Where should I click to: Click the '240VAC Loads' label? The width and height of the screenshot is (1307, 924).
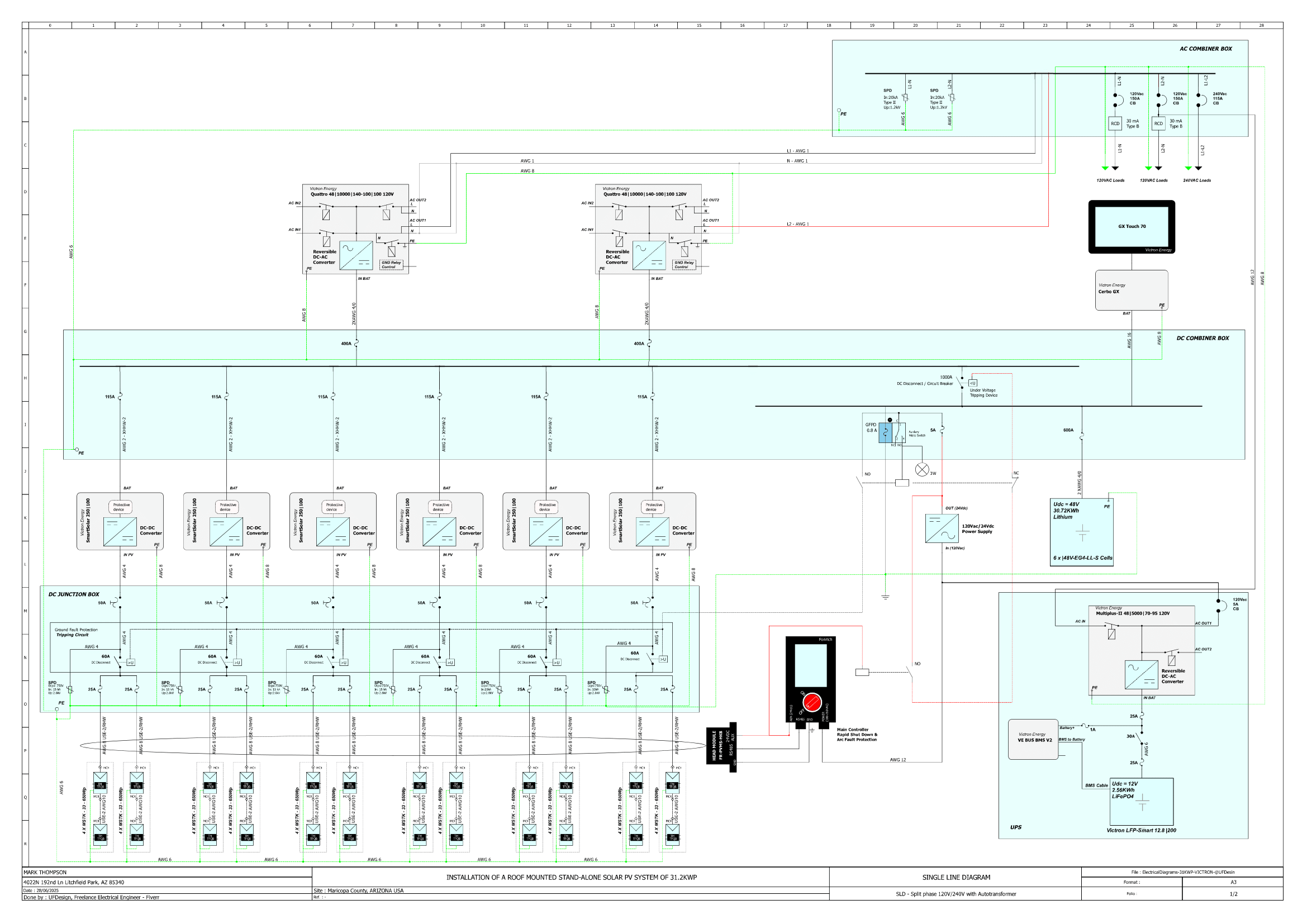click(1197, 180)
